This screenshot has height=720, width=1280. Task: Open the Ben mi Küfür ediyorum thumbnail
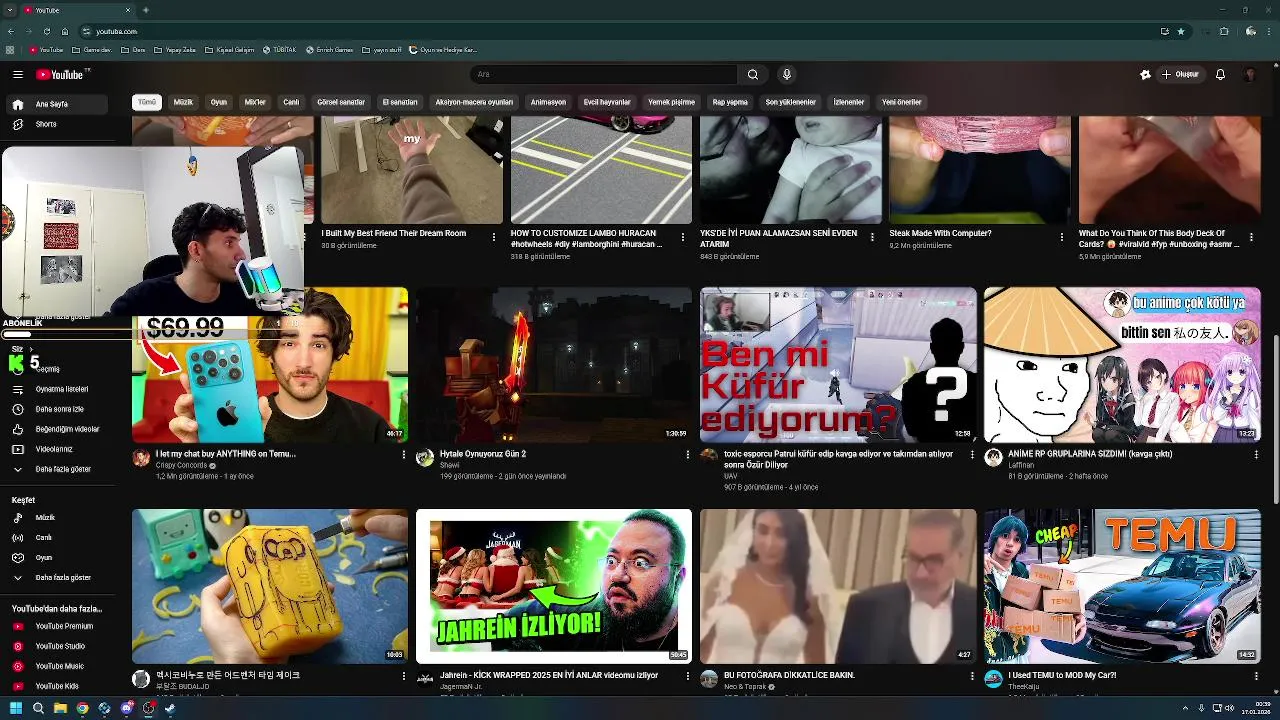pos(838,365)
